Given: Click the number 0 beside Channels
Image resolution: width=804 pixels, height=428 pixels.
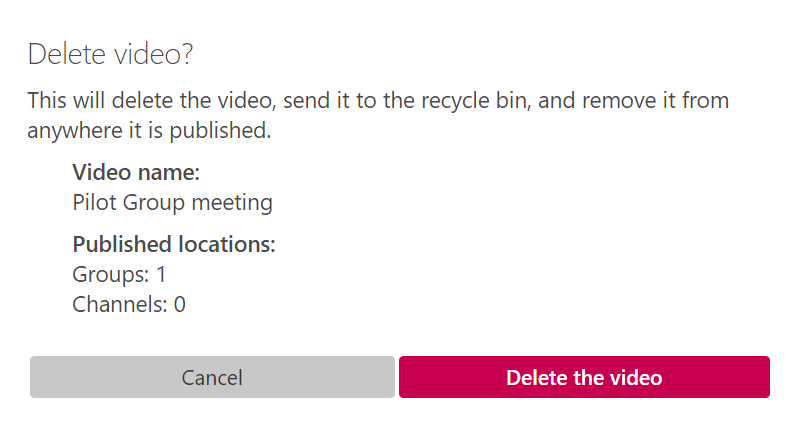Looking at the screenshot, I should click(180, 304).
